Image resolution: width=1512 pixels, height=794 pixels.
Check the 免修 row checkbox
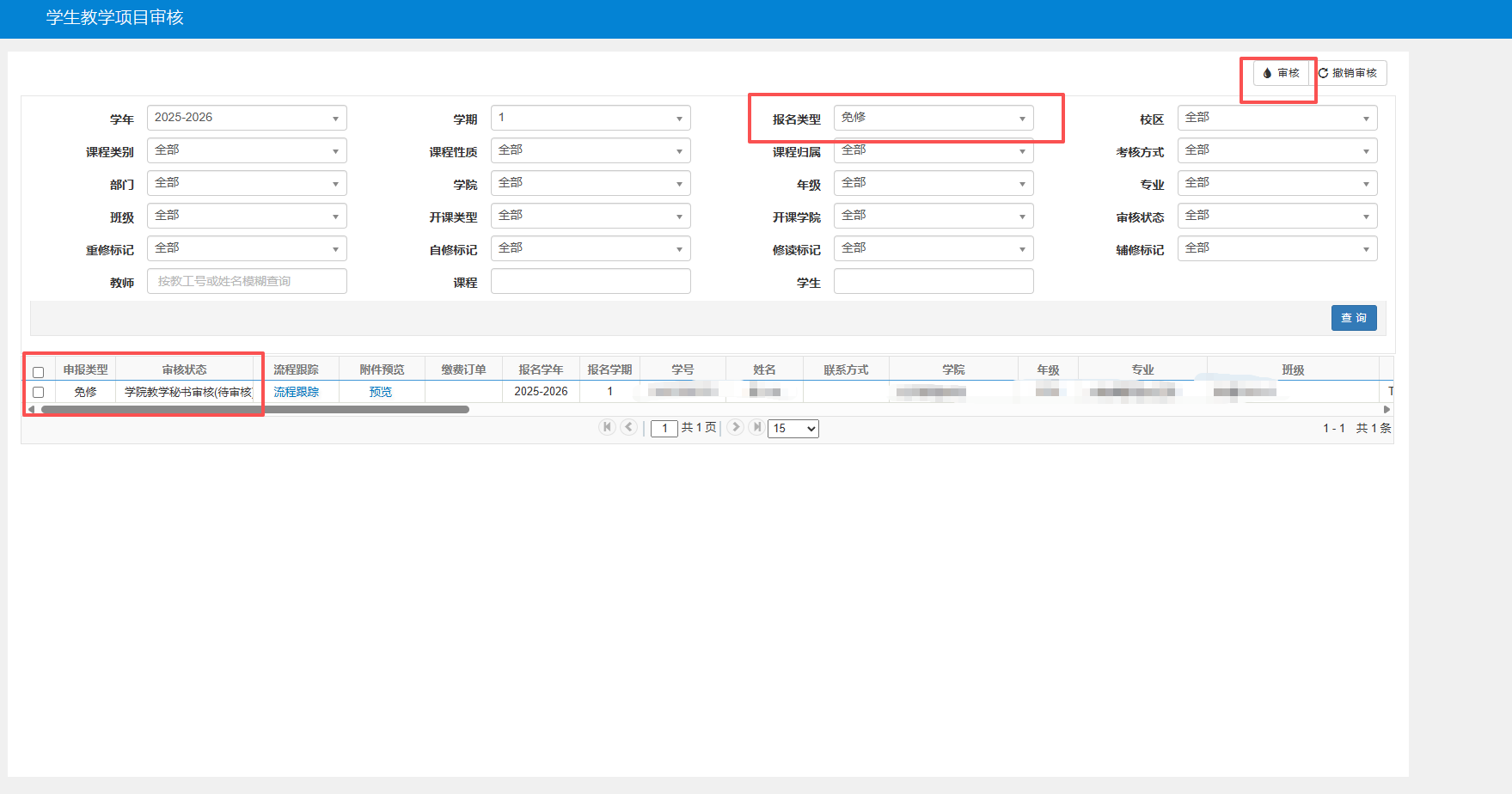[39, 392]
